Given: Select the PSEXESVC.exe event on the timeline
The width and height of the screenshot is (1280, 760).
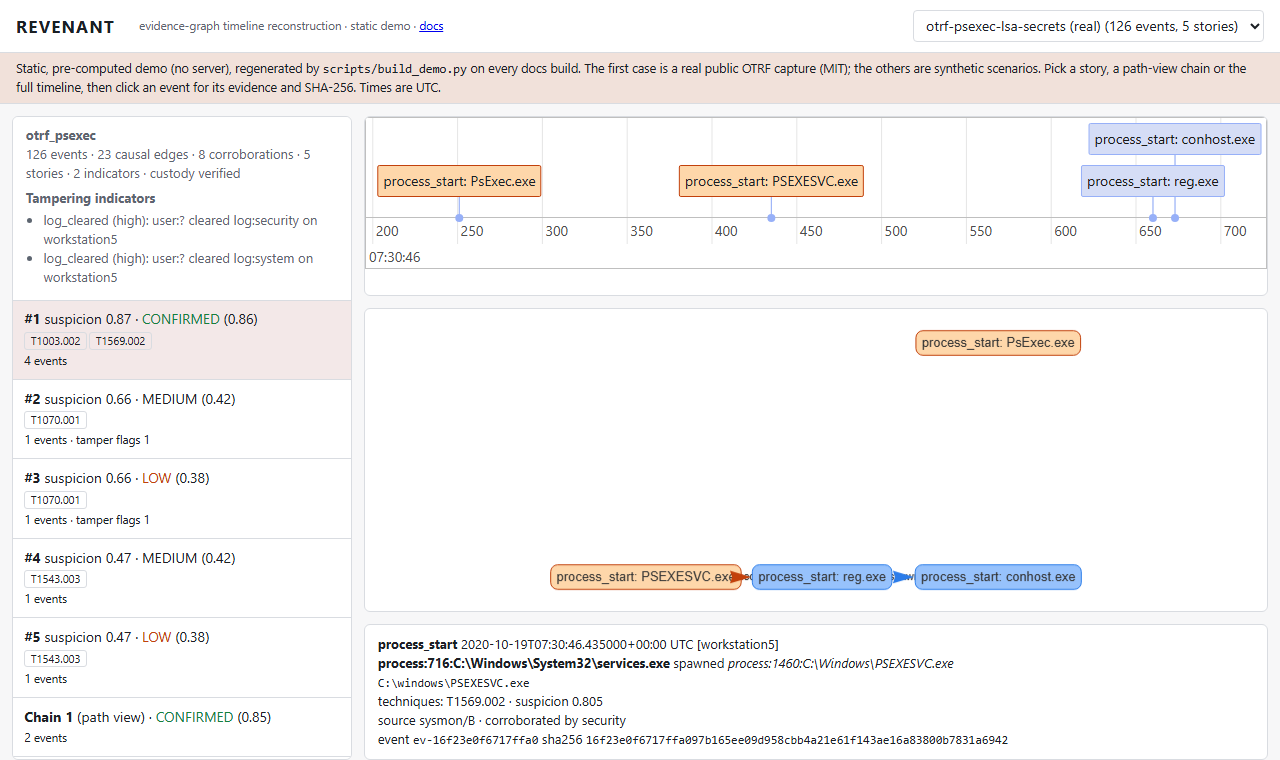Looking at the screenshot, I should coord(771,181).
